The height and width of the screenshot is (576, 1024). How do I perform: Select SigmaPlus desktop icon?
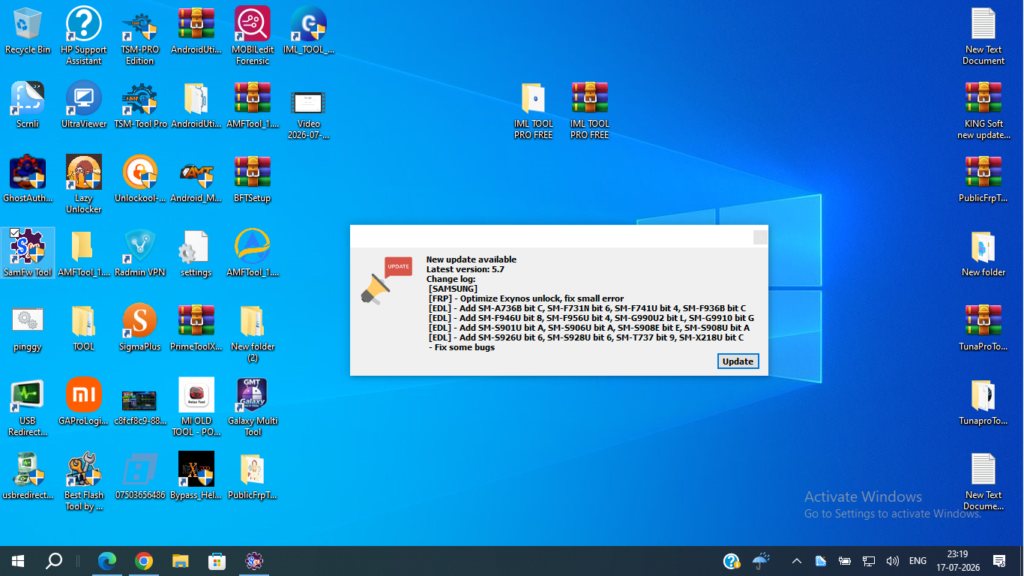pyautogui.click(x=140, y=328)
